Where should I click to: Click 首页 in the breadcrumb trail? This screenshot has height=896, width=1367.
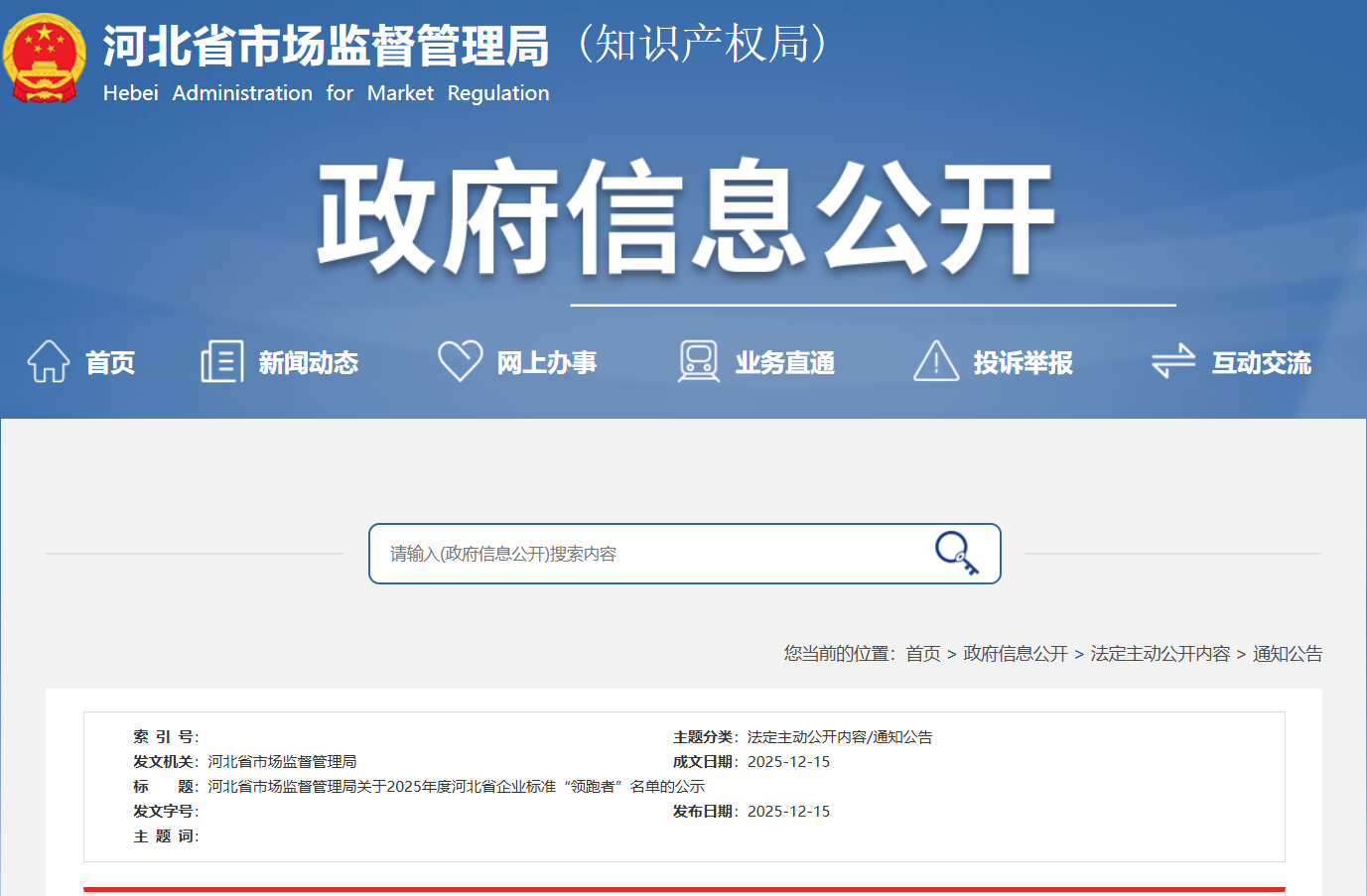[x=923, y=654]
